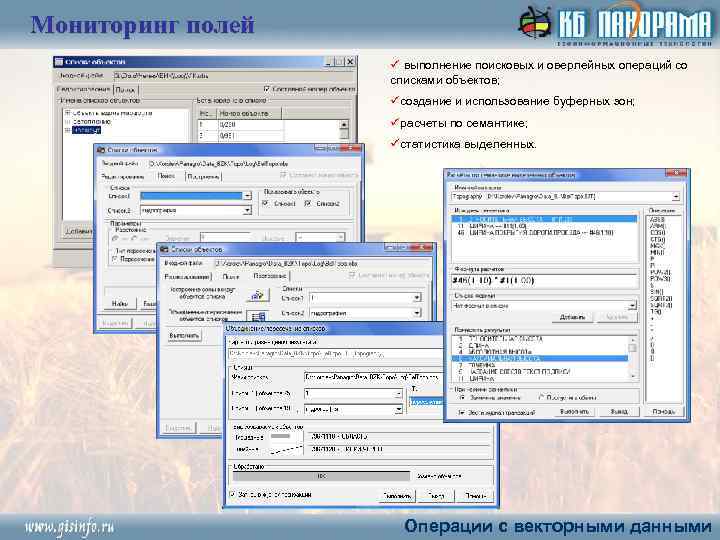The height and width of the screenshot is (540, 720).
Task: Switch to Поиск tab in back window
Action: (x=125, y=90)
